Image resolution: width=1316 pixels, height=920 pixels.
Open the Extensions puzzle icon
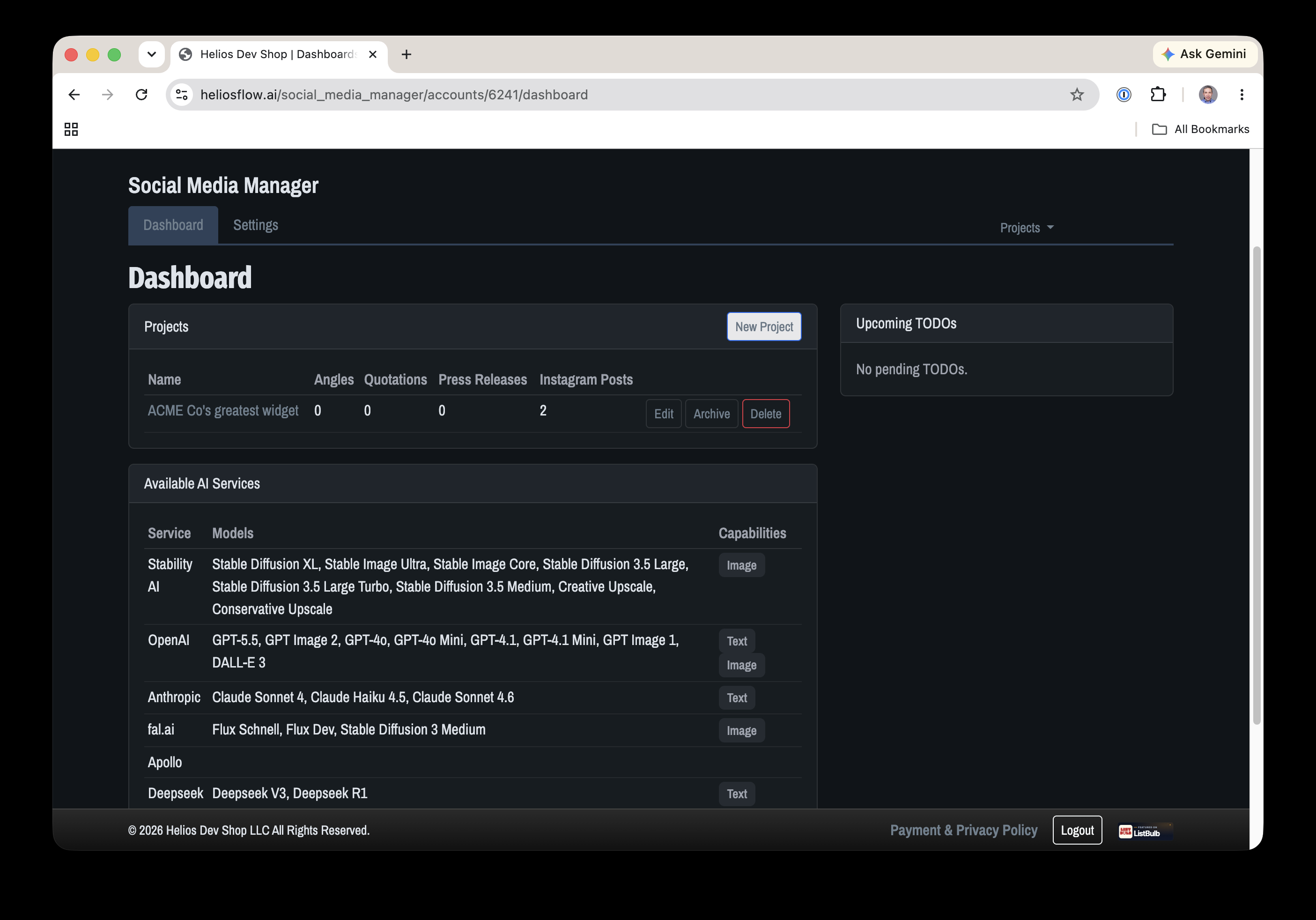(1158, 95)
